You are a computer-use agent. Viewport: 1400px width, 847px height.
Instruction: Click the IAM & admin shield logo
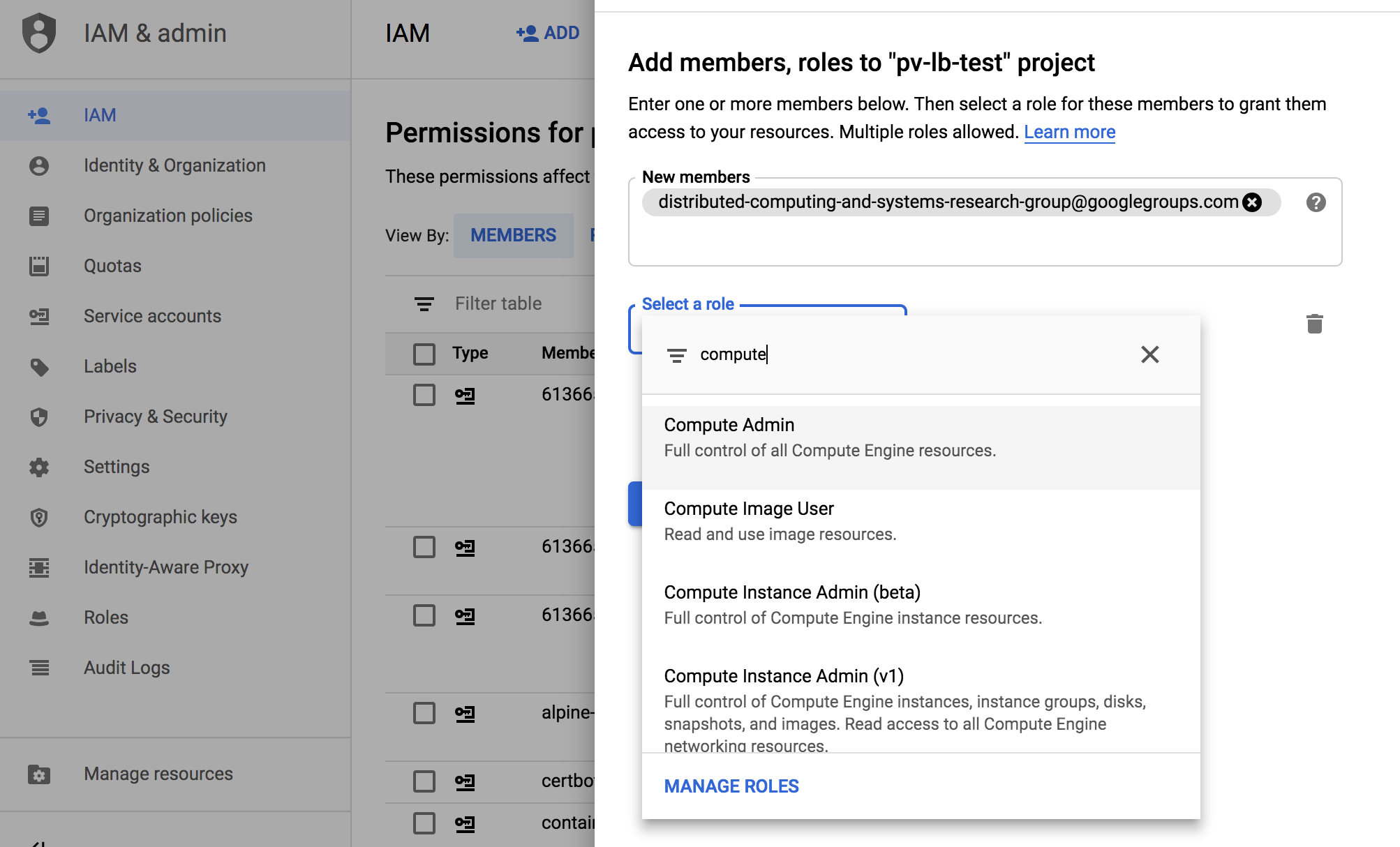(x=39, y=33)
